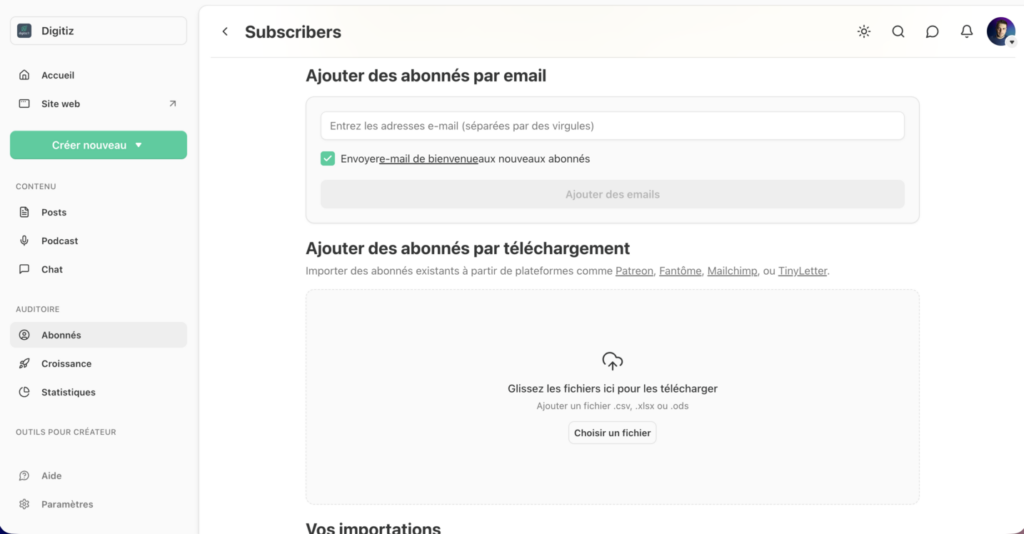Open the e-mail de bienvenue link
This screenshot has width=1024, height=534.
click(x=428, y=159)
